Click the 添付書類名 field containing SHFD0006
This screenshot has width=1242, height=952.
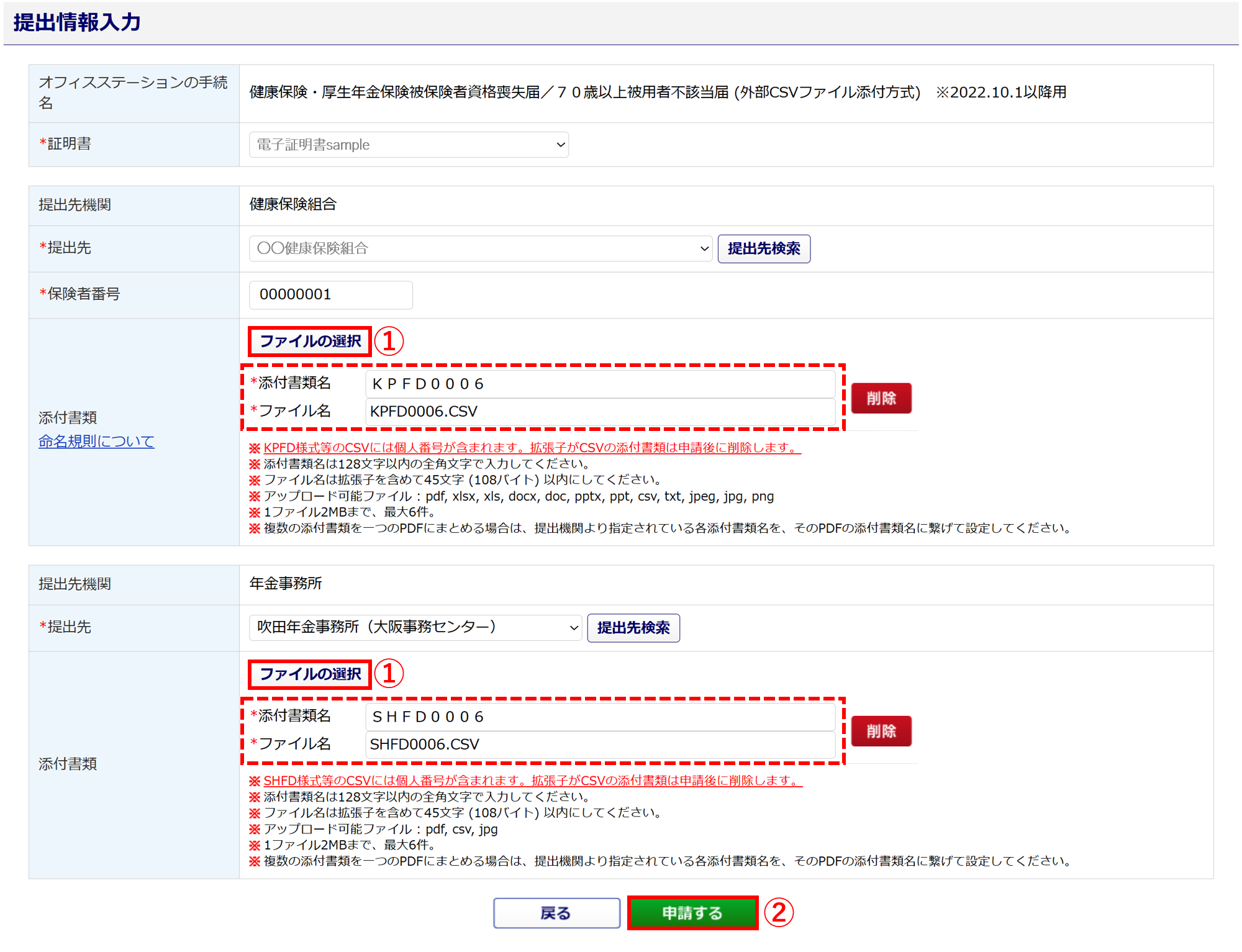[x=599, y=717]
